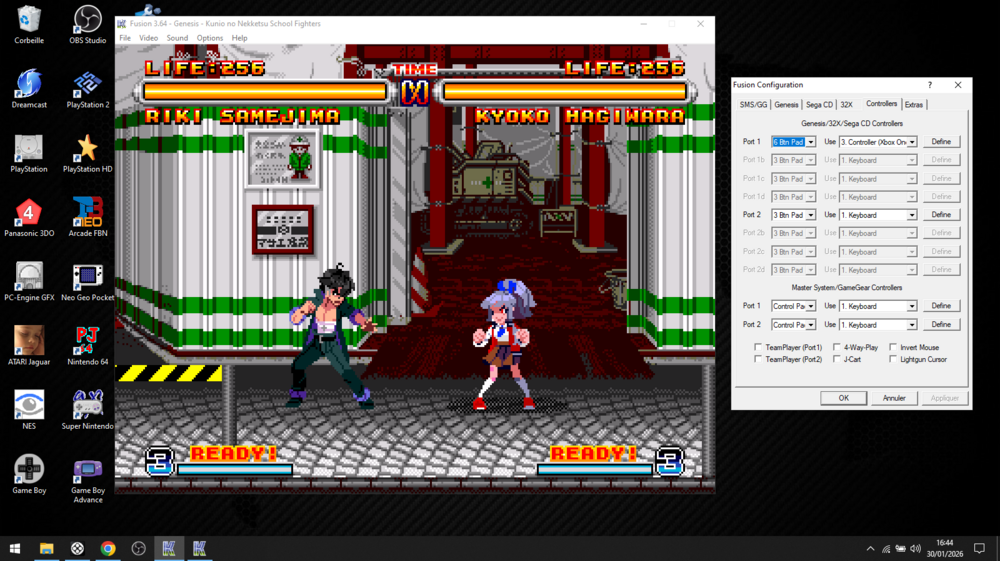
Task: Open the Panasonic 3DO emulator icon
Action: point(29,214)
